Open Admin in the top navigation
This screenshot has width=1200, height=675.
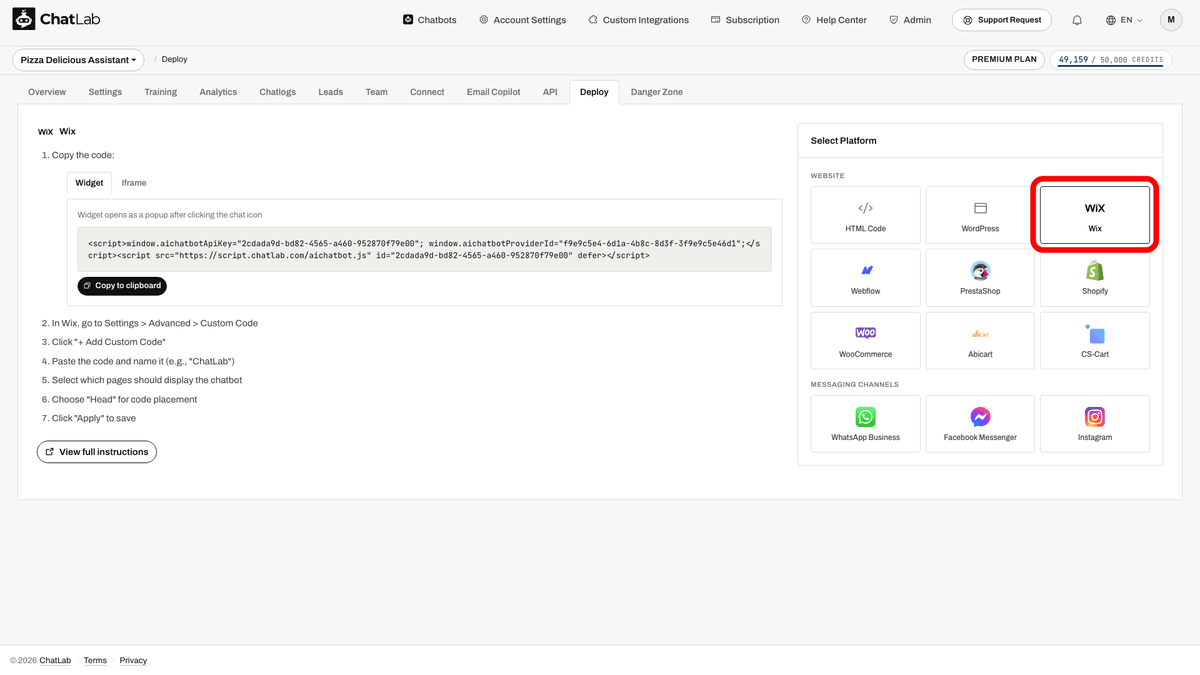click(910, 20)
